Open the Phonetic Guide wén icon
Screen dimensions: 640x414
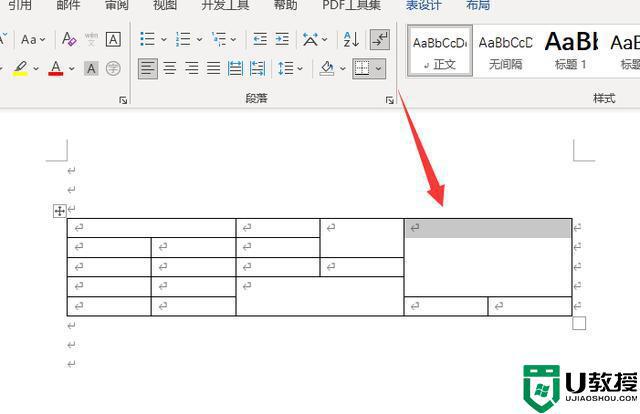pyautogui.click(x=91, y=40)
